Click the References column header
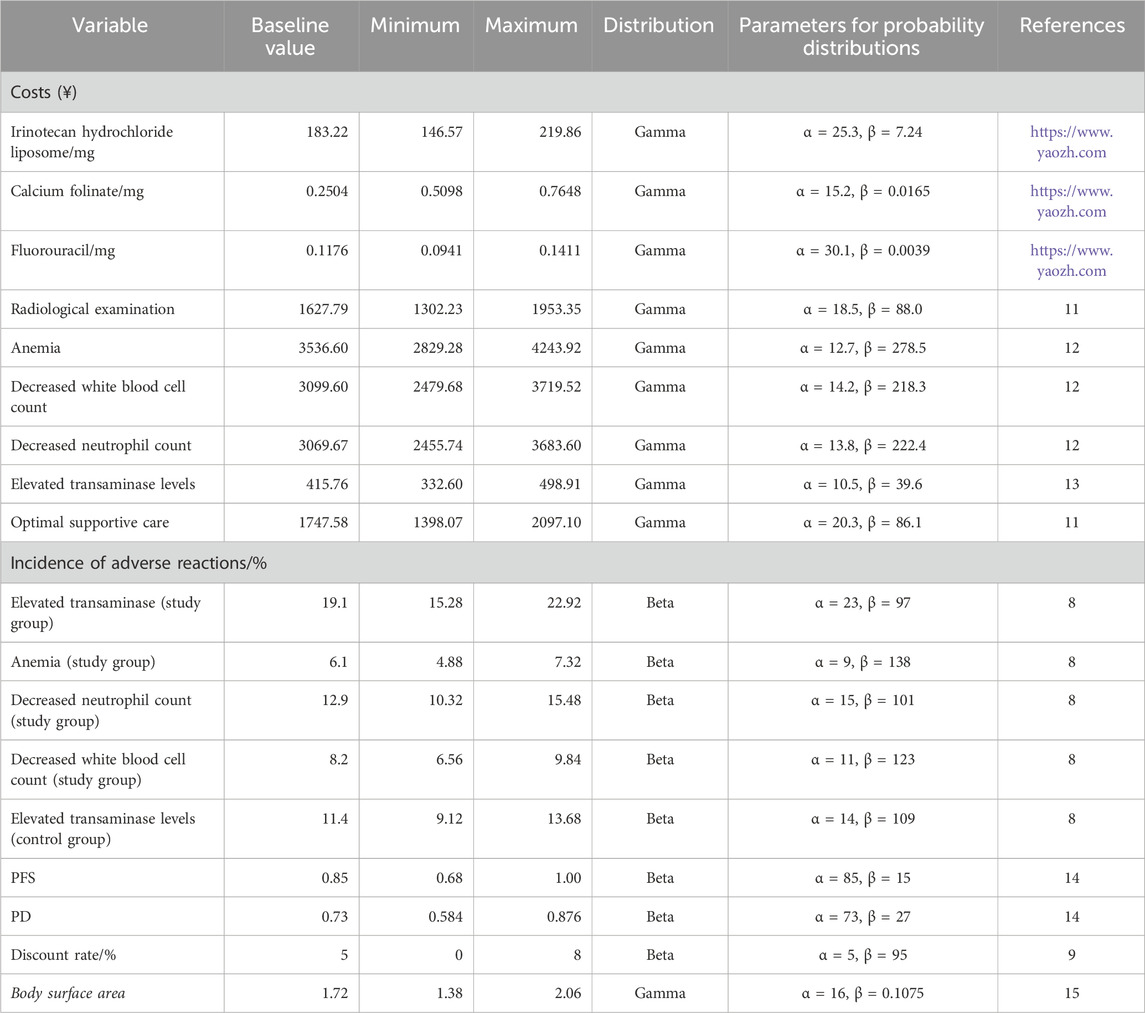 pyautogui.click(x=1071, y=25)
